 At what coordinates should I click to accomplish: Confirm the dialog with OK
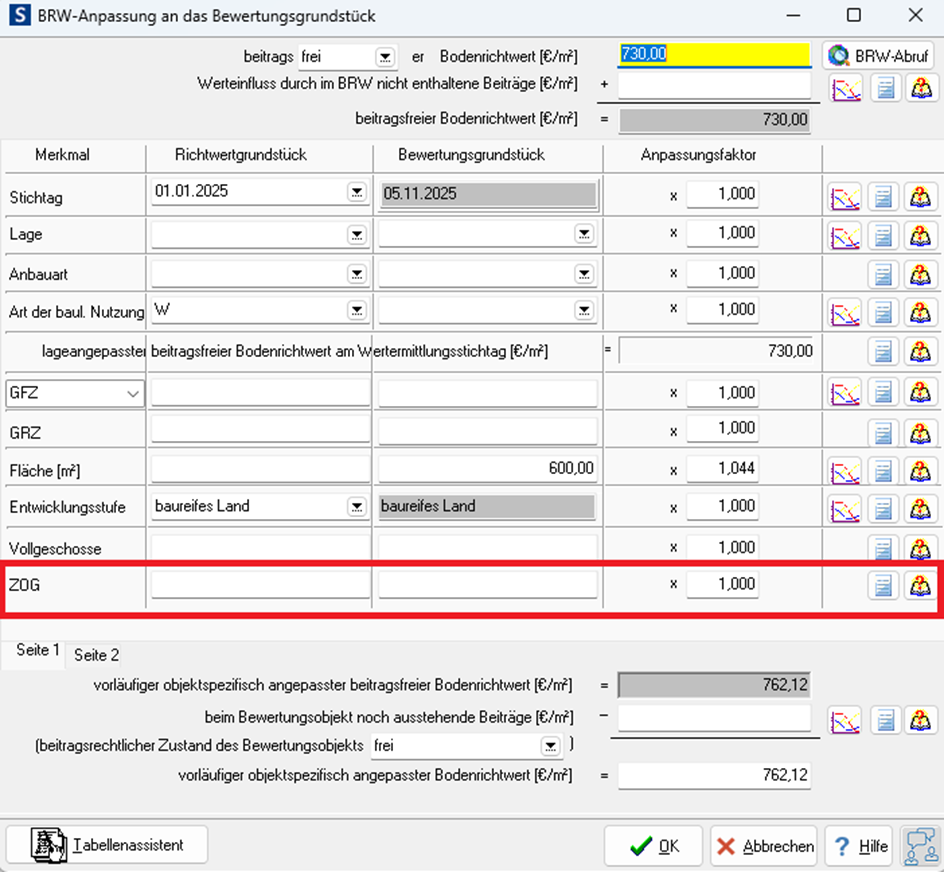tap(654, 846)
